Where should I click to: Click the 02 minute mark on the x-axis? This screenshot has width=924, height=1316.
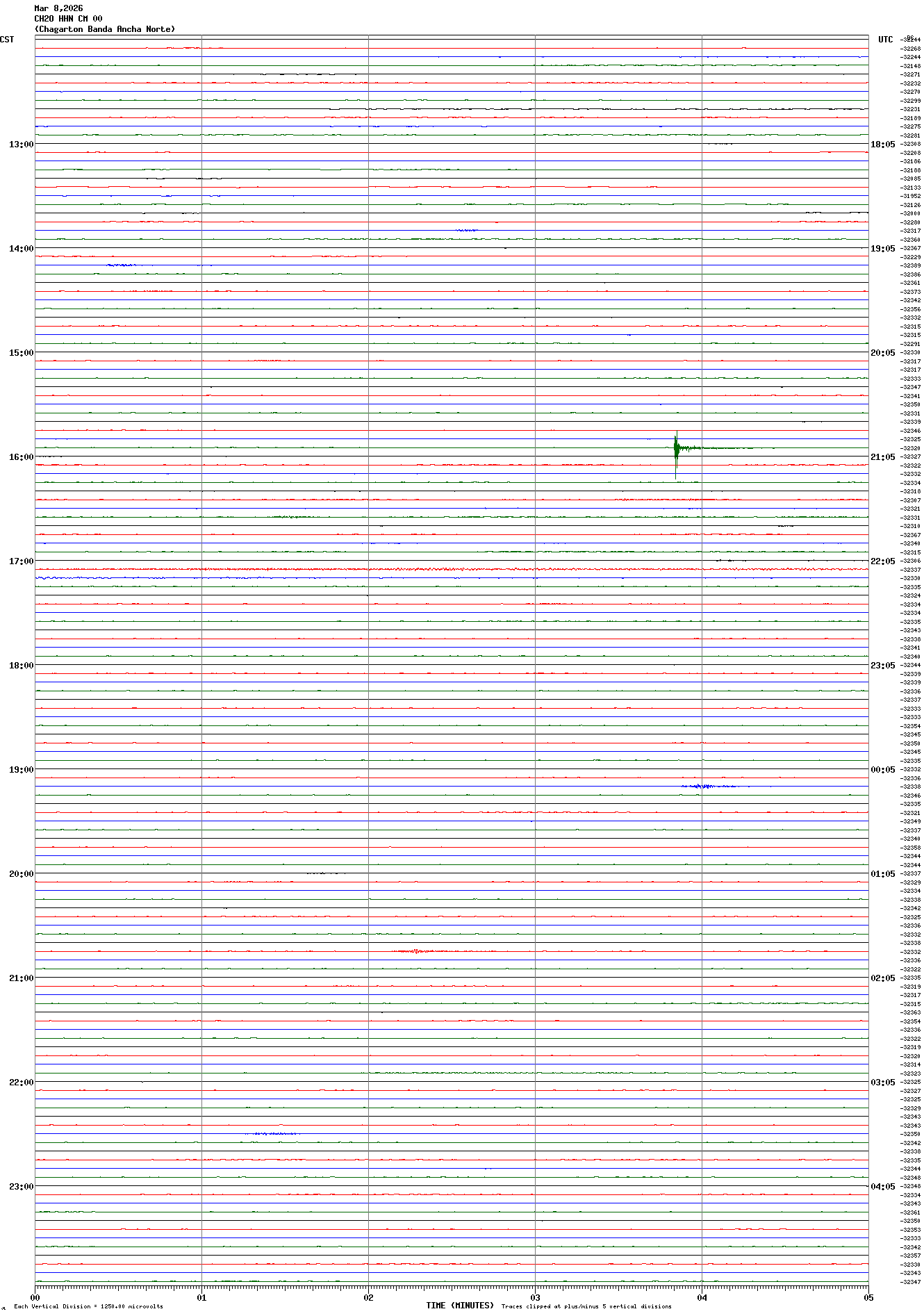(x=368, y=1297)
